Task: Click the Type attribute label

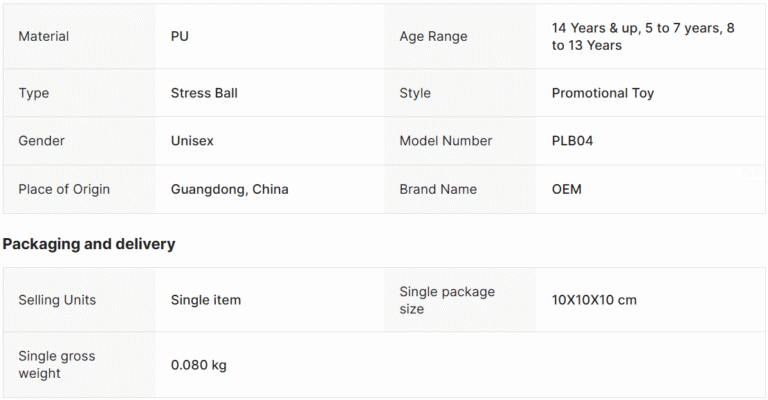Action: tap(34, 93)
